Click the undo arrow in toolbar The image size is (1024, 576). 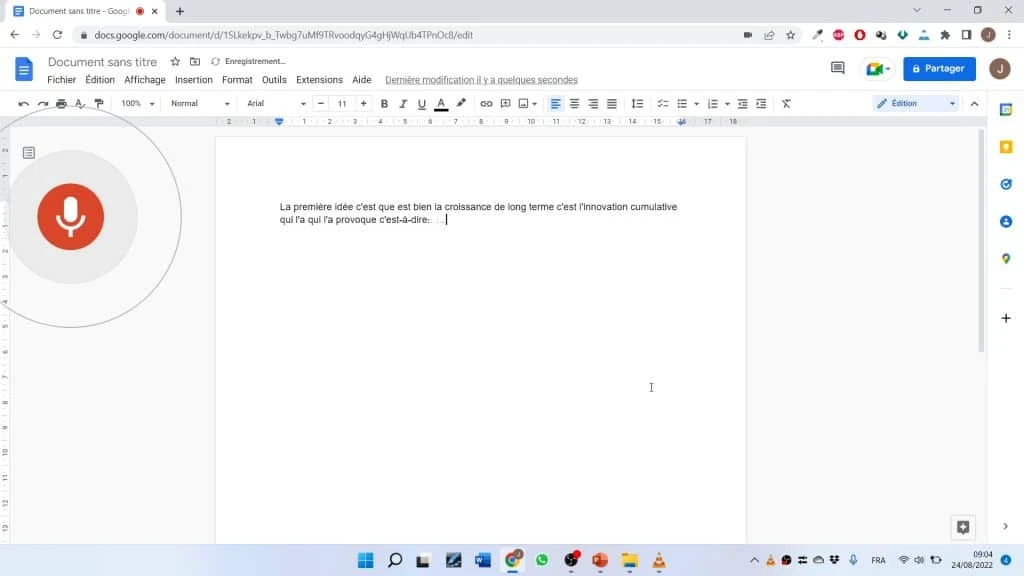[x=24, y=104]
